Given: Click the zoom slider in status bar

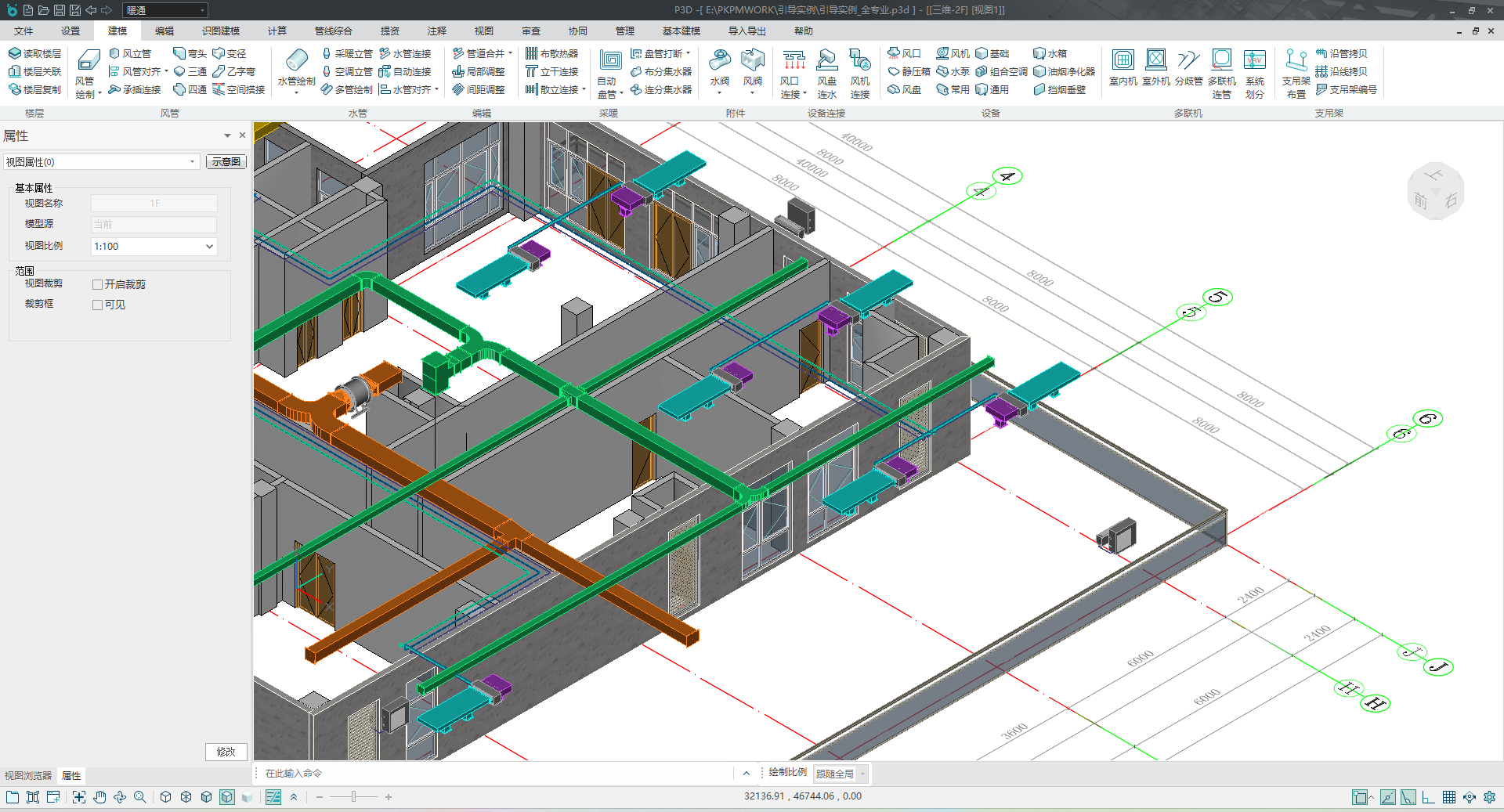Looking at the screenshot, I should 354,797.
